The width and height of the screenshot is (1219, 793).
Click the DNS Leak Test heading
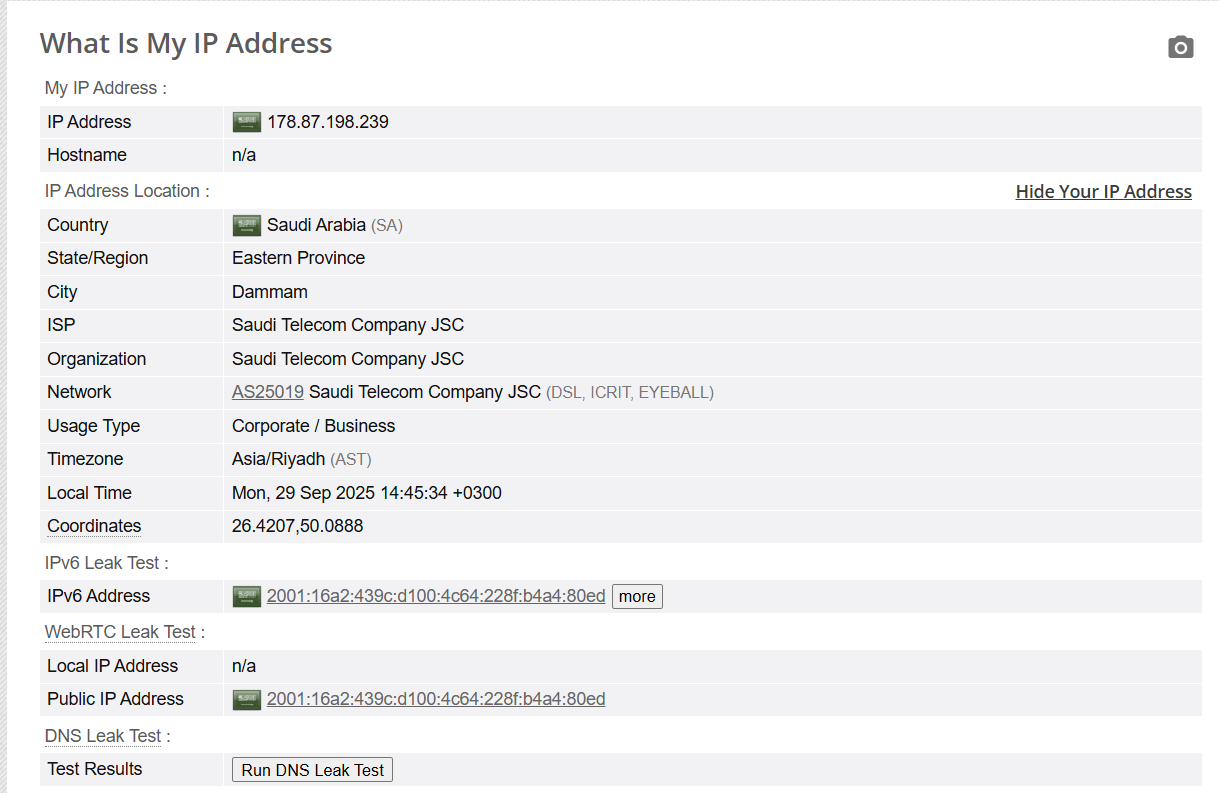point(103,736)
